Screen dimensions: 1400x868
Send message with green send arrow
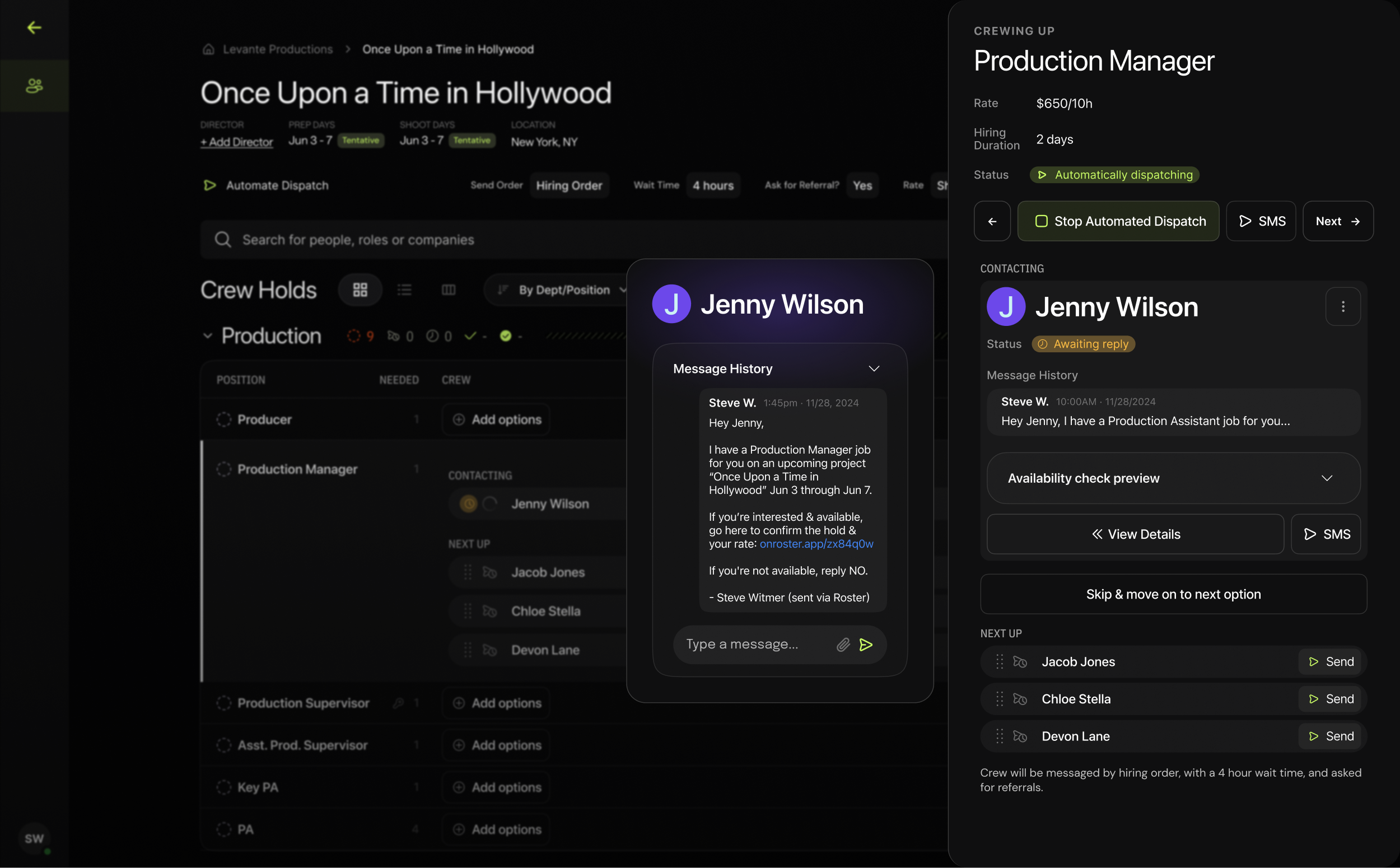click(866, 645)
